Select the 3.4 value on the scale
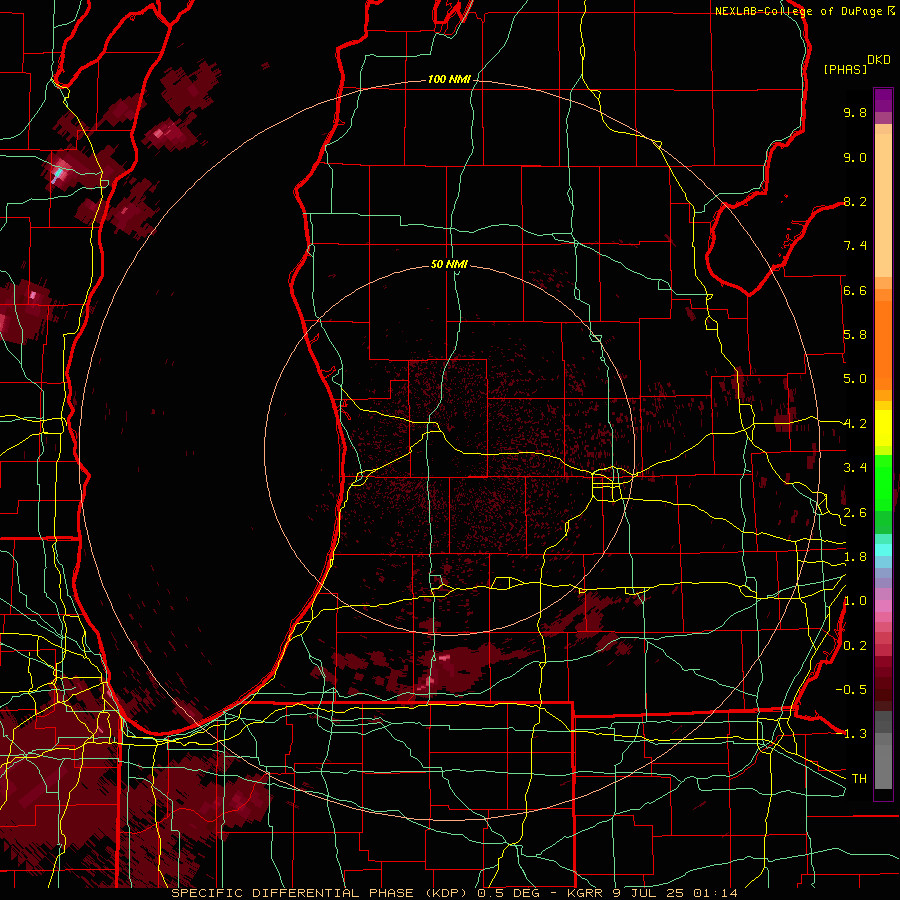 (x=855, y=468)
